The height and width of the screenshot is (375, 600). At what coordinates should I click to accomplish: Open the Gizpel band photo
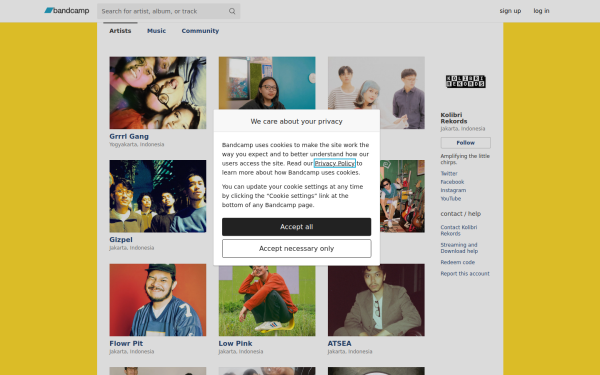[158, 196]
